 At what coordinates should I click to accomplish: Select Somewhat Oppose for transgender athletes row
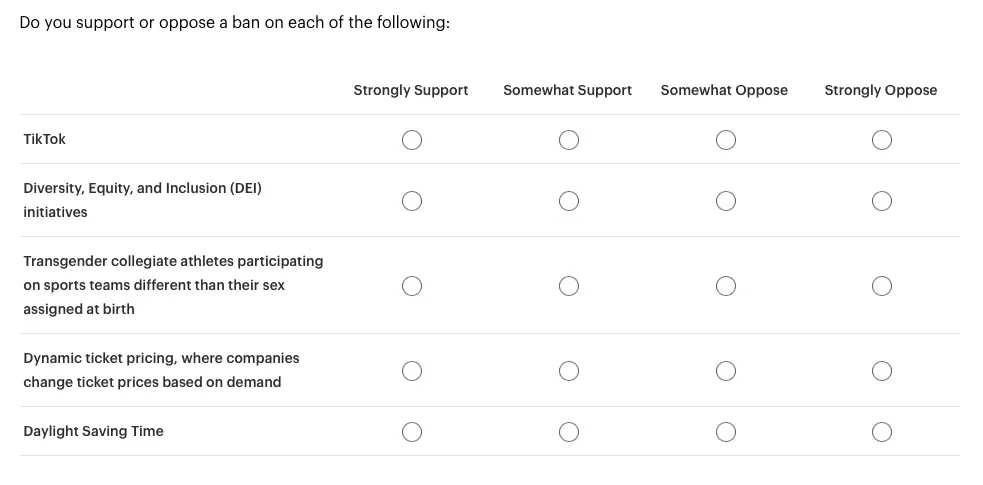click(x=725, y=286)
